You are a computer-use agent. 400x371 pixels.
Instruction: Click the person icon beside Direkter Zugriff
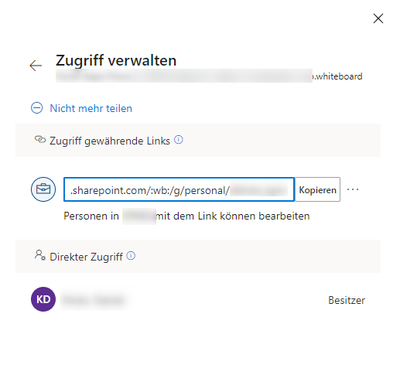pyautogui.click(x=40, y=255)
